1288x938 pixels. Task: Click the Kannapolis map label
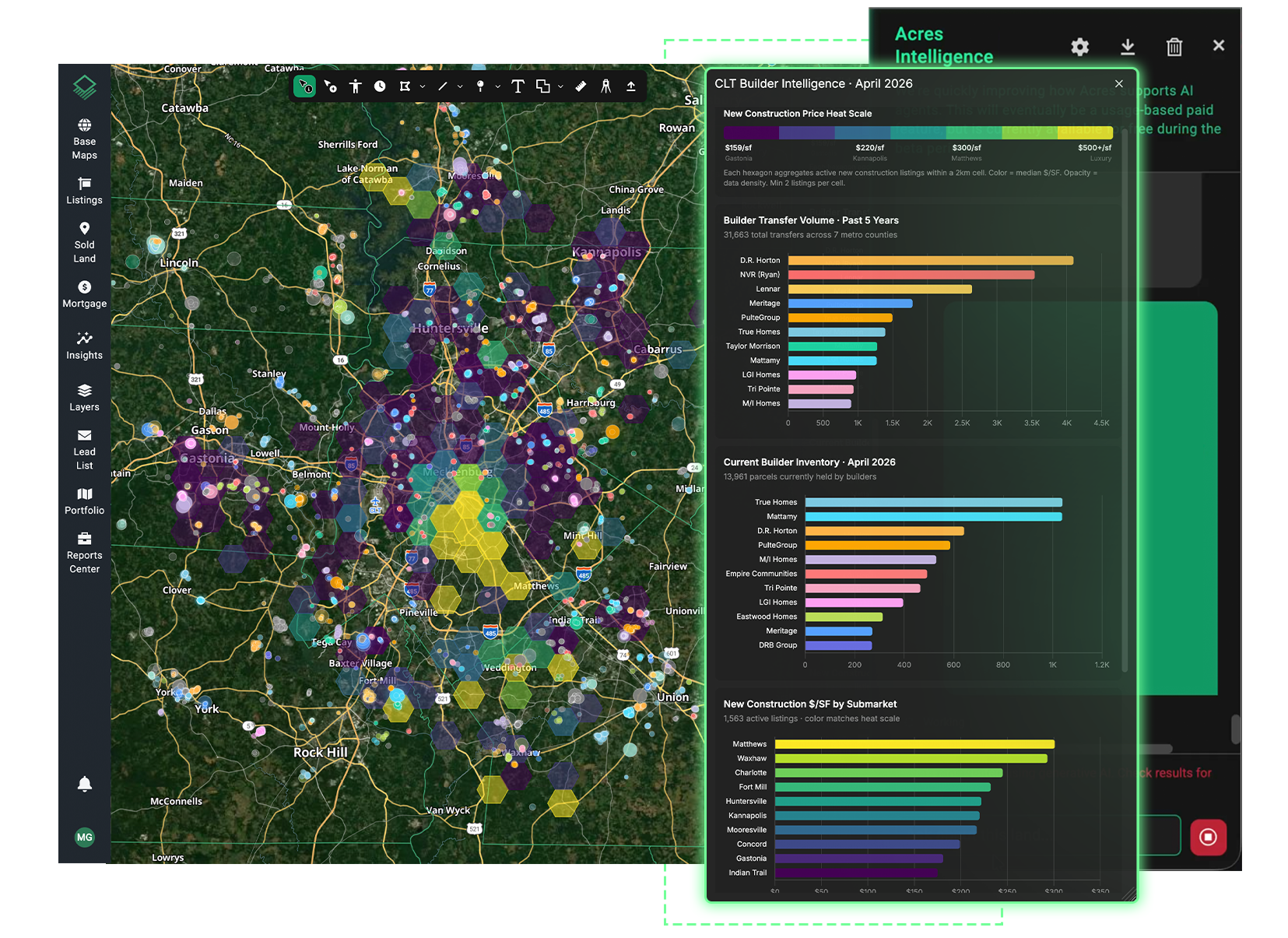coord(606,251)
